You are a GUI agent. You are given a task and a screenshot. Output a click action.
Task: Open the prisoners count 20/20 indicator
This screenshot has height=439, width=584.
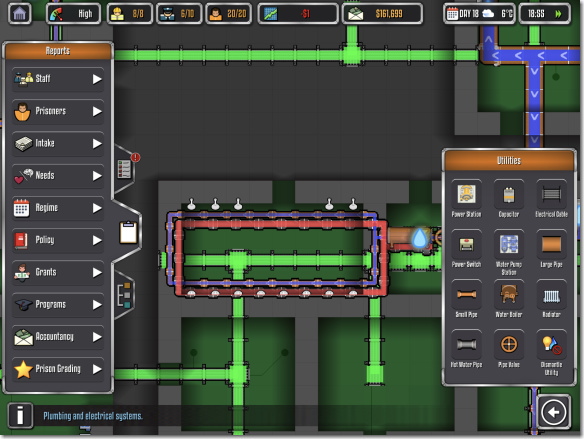[x=228, y=14]
